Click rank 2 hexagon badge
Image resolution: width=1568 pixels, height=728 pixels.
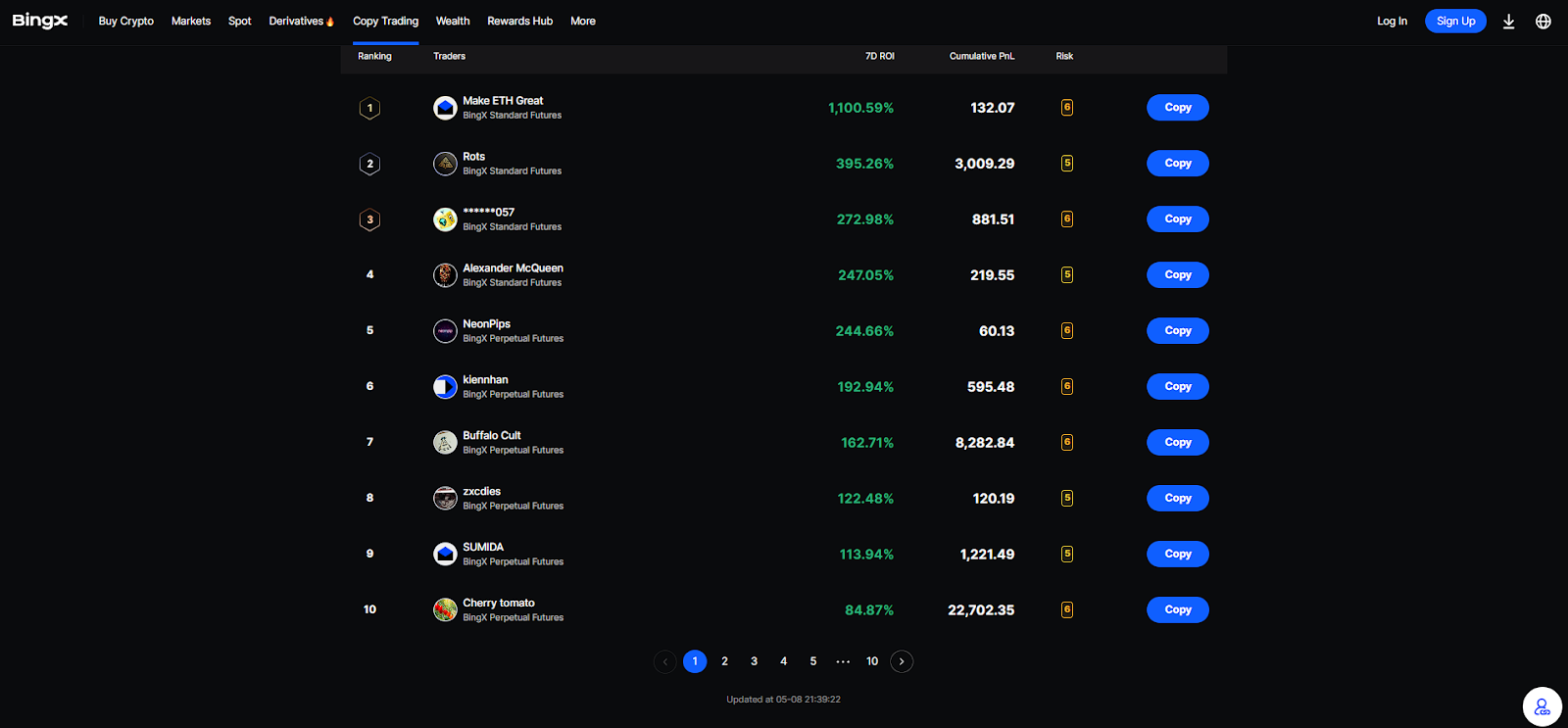click(x=369, y=164)
